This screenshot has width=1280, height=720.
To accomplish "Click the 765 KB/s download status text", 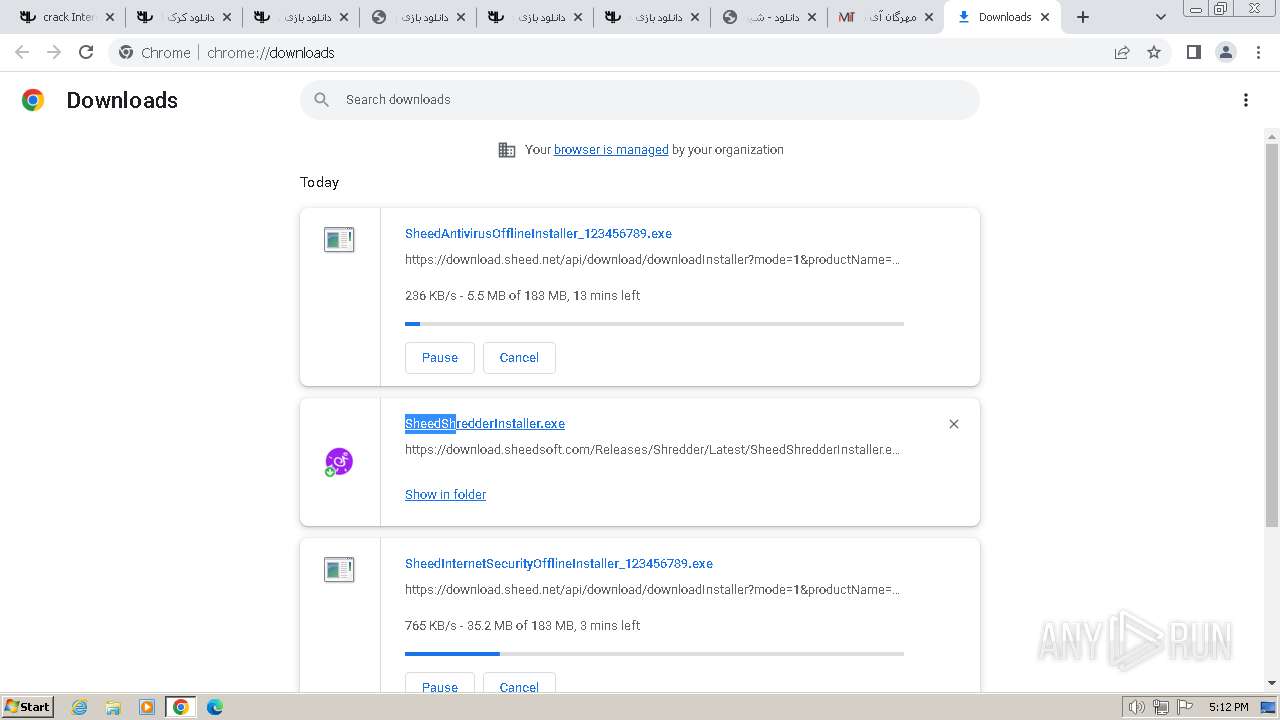I will (x=522, y=626).
